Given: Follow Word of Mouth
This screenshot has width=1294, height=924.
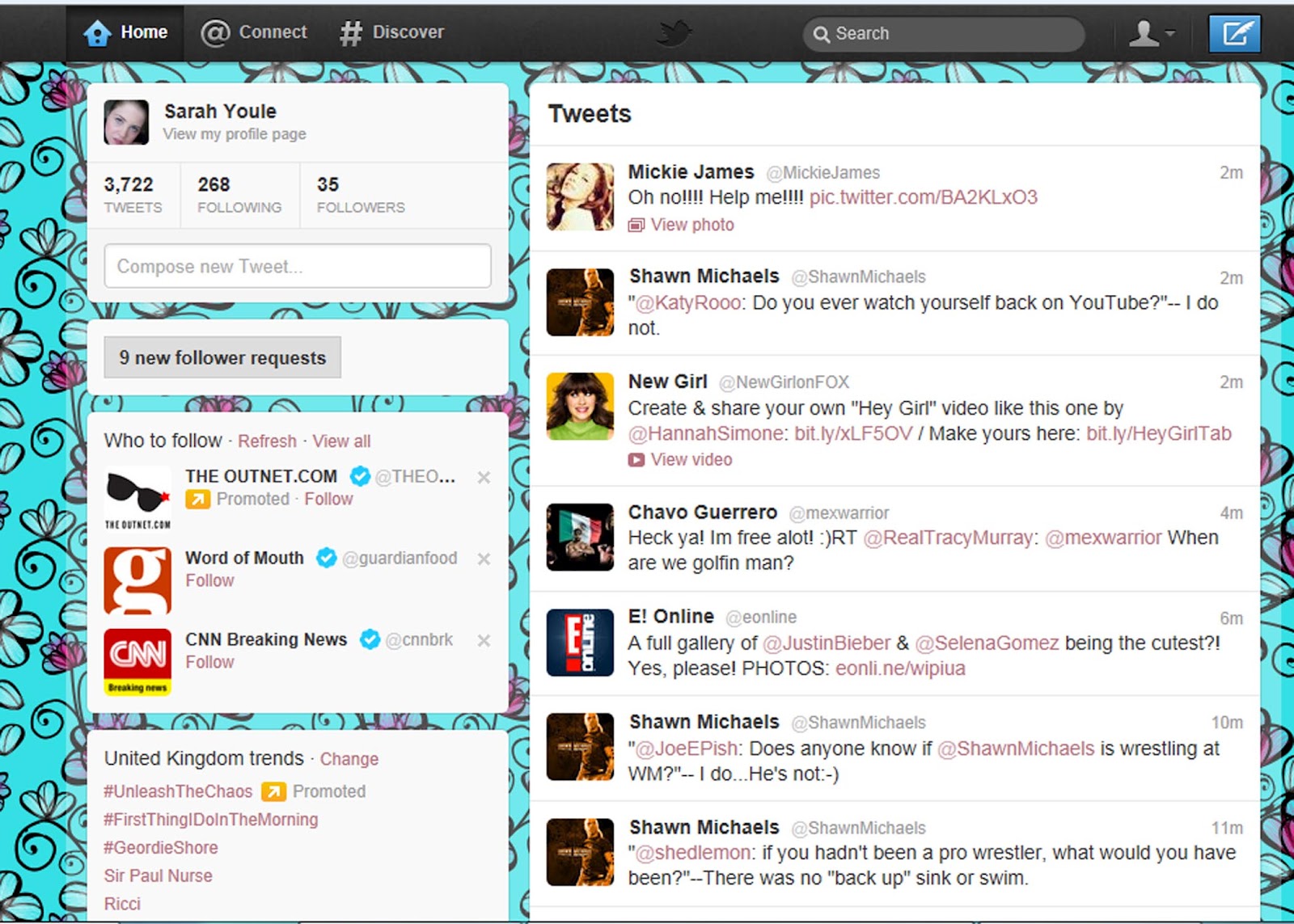Looking at the screenshot, I should point(209,580).
